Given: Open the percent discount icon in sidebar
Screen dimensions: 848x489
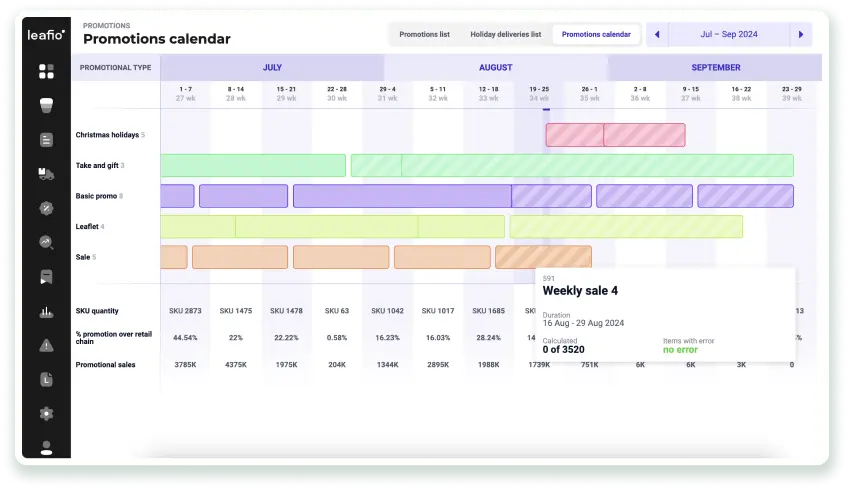Looking at the screenshot, I should pos(46,208).
